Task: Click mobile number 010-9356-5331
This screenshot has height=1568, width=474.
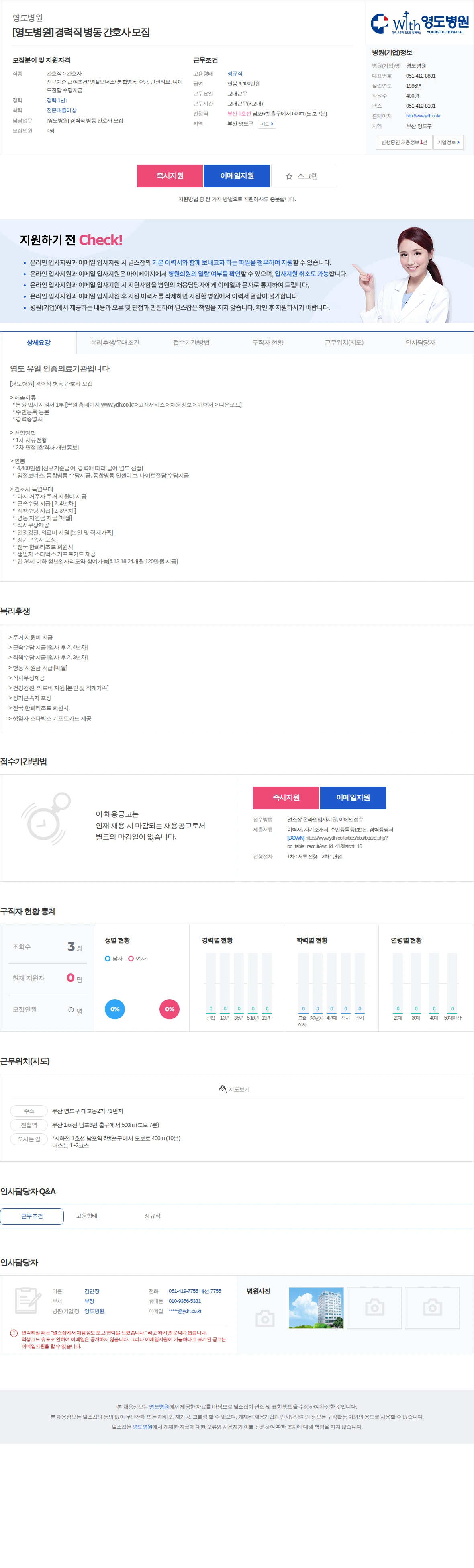Action: click(x=184, y=1301)
